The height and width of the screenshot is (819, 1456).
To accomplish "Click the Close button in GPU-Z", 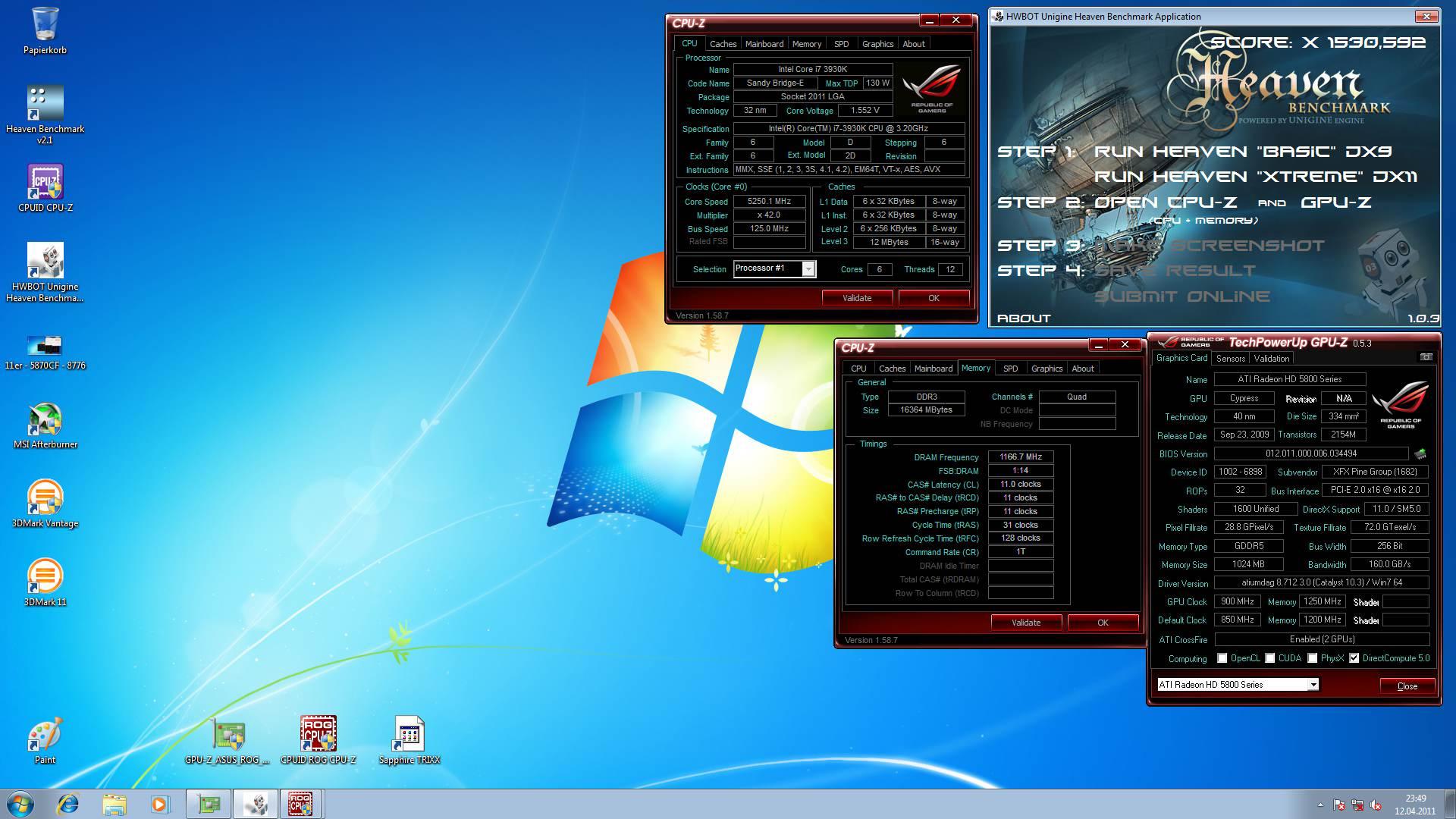I will [1407, 686].
